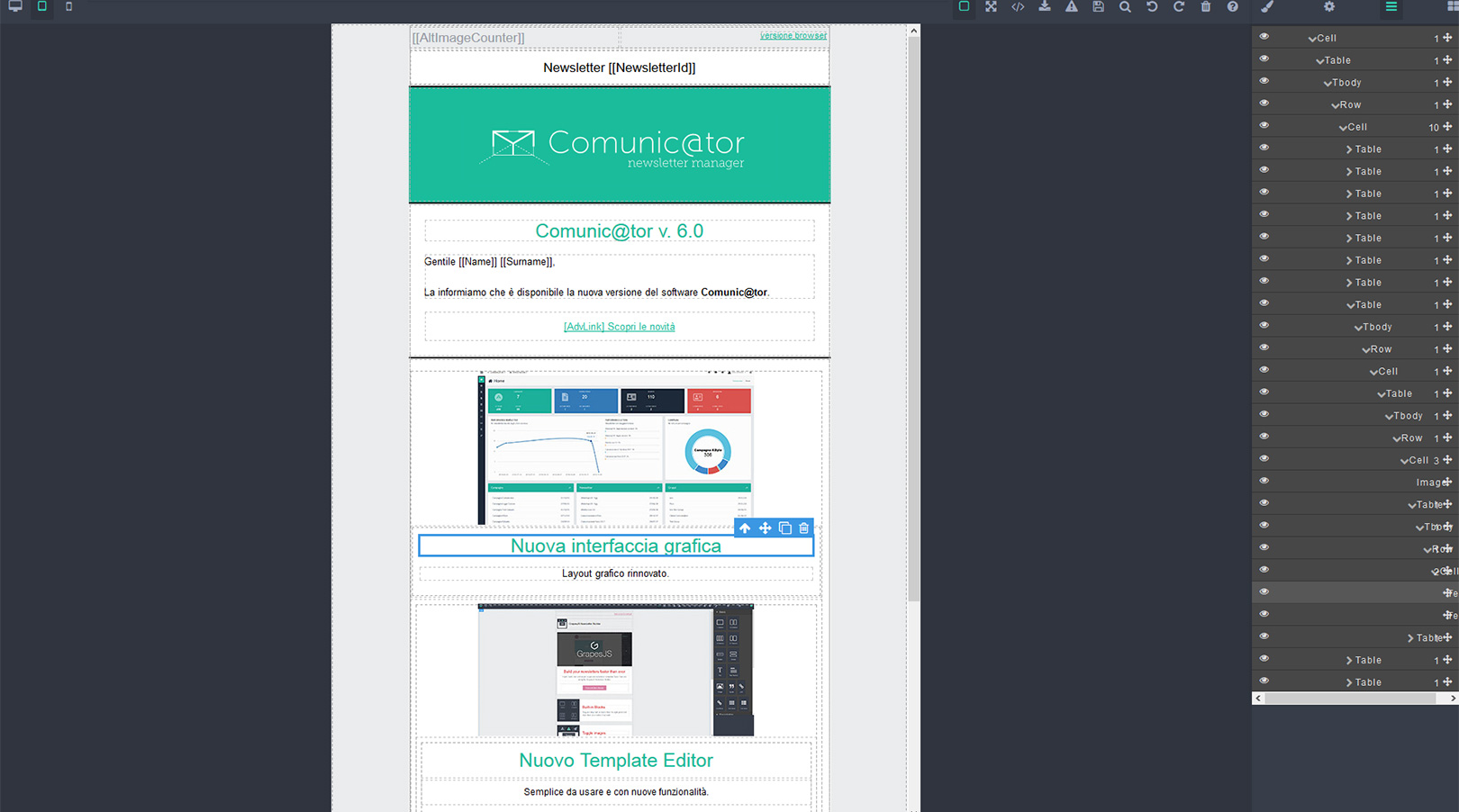The image size is (1459, 812).
Task: Select Semplice da usare caption text
Action: coord(616,792)
